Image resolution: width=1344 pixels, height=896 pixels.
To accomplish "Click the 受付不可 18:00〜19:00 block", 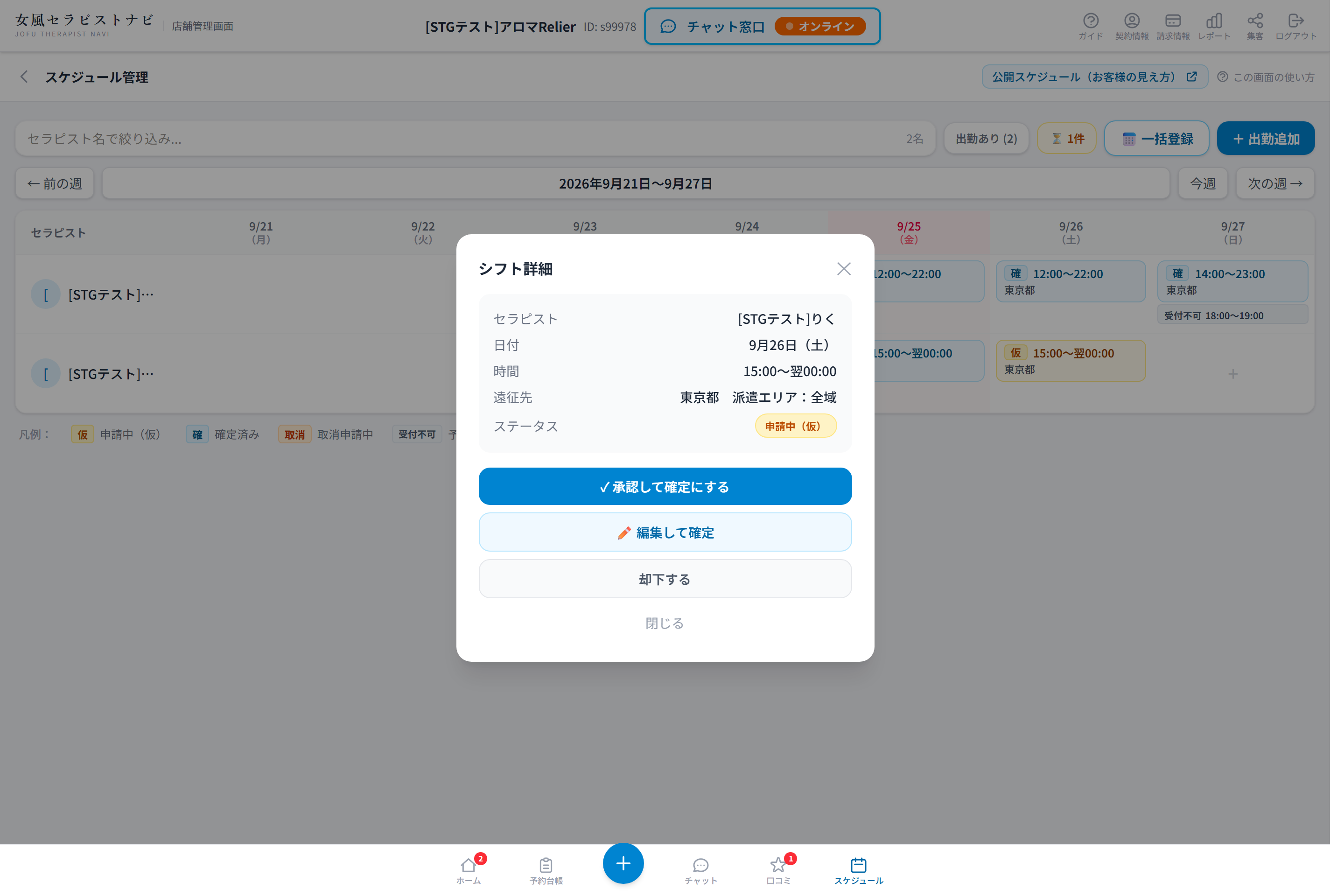I will tap(1232, 315).
